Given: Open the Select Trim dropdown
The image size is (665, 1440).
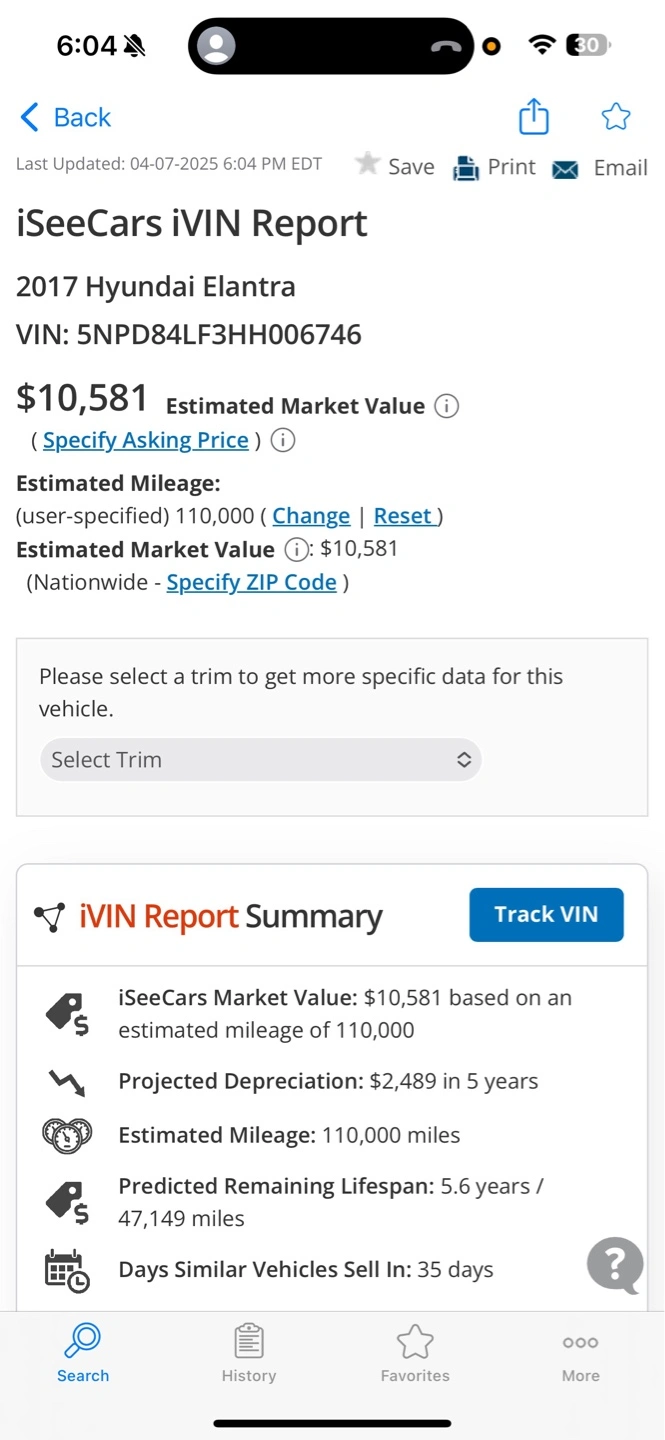Looking at the screenshot, I should (x=260, y=760).
